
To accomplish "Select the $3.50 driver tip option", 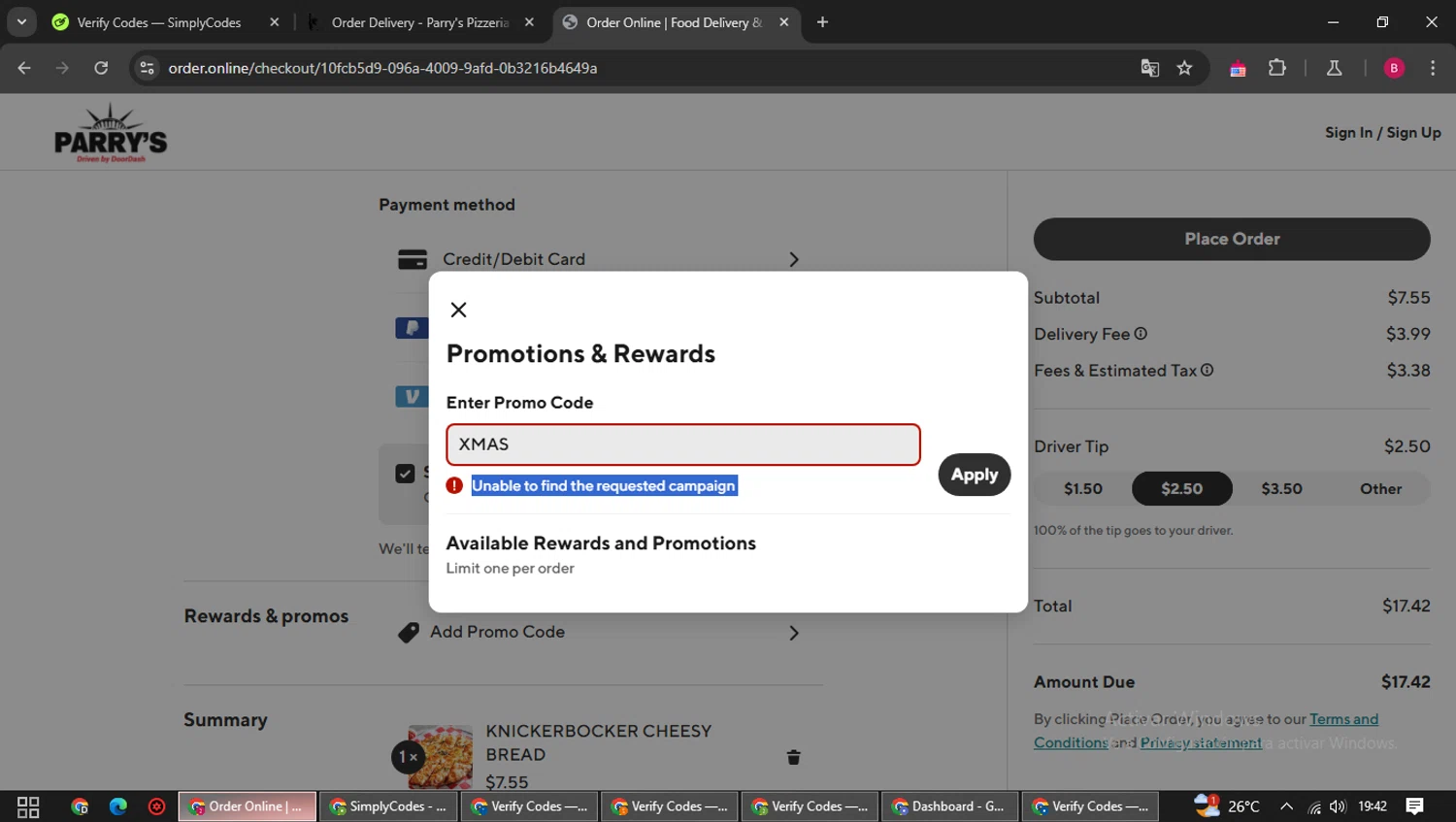I will [x=1281, y=488].
